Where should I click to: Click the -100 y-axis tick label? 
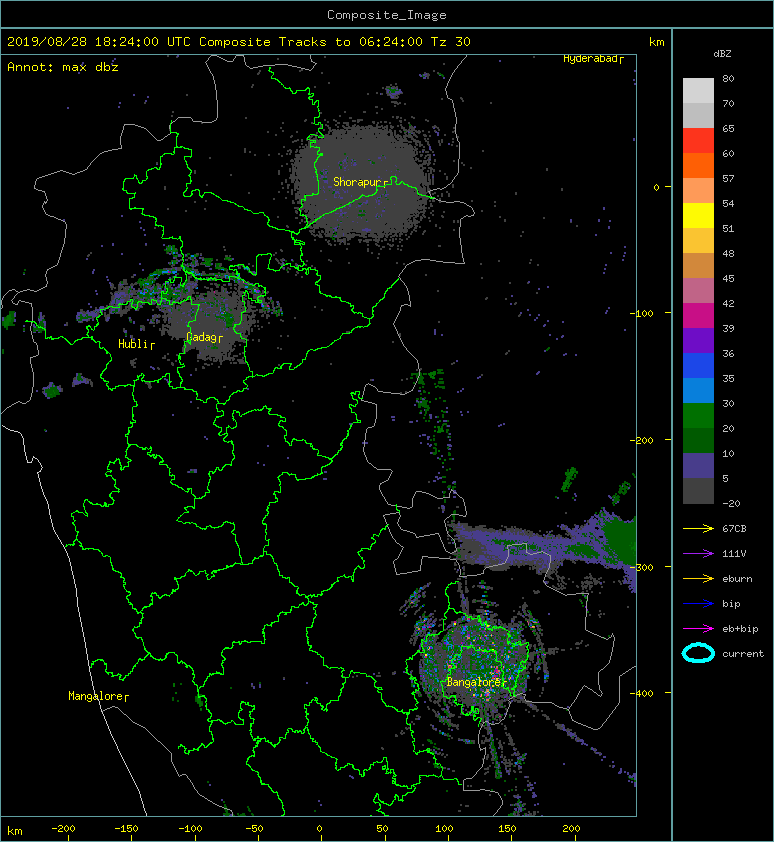[x=642, y=314]
